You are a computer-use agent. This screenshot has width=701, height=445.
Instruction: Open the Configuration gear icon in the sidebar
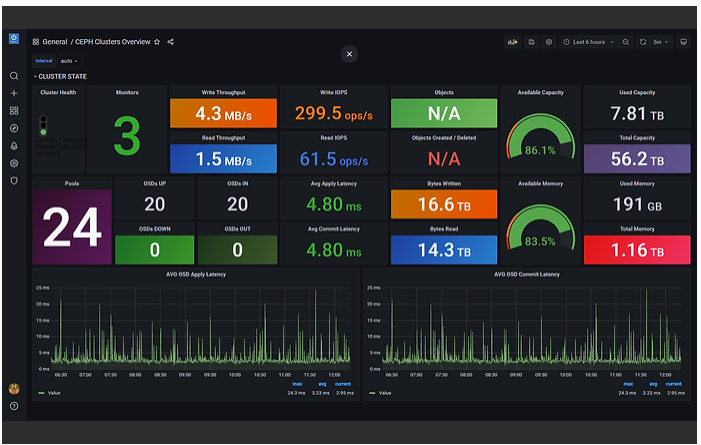[x=14, y=163]
